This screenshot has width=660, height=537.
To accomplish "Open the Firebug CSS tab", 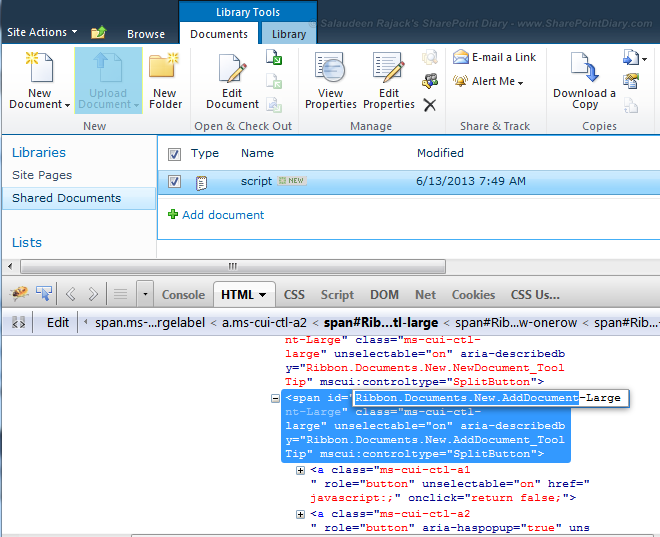I will [294, 295].
